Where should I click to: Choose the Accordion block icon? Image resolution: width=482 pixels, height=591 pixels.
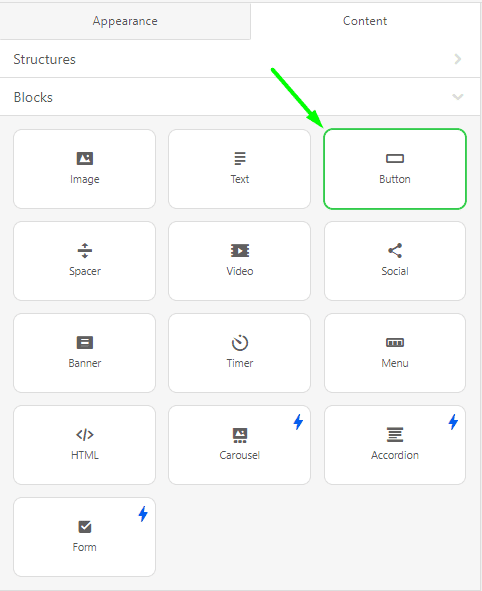click(x=395, y=435)
